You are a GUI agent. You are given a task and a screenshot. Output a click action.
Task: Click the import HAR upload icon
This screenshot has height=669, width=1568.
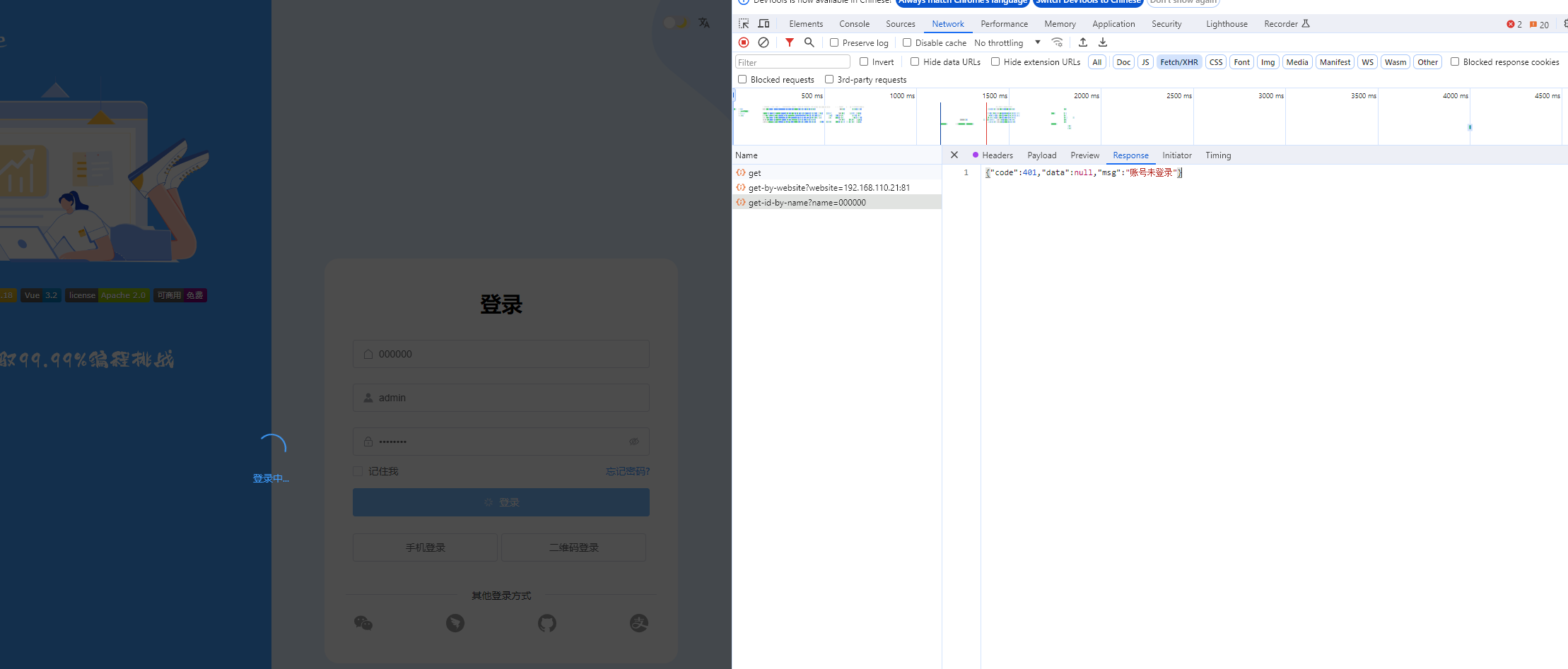[1083, 42]
